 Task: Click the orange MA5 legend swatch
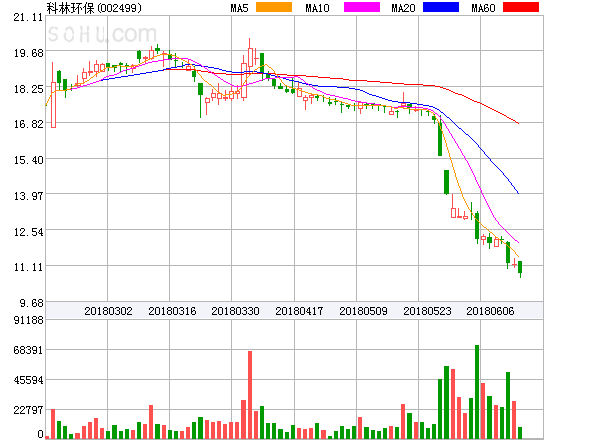pos(274,7)
